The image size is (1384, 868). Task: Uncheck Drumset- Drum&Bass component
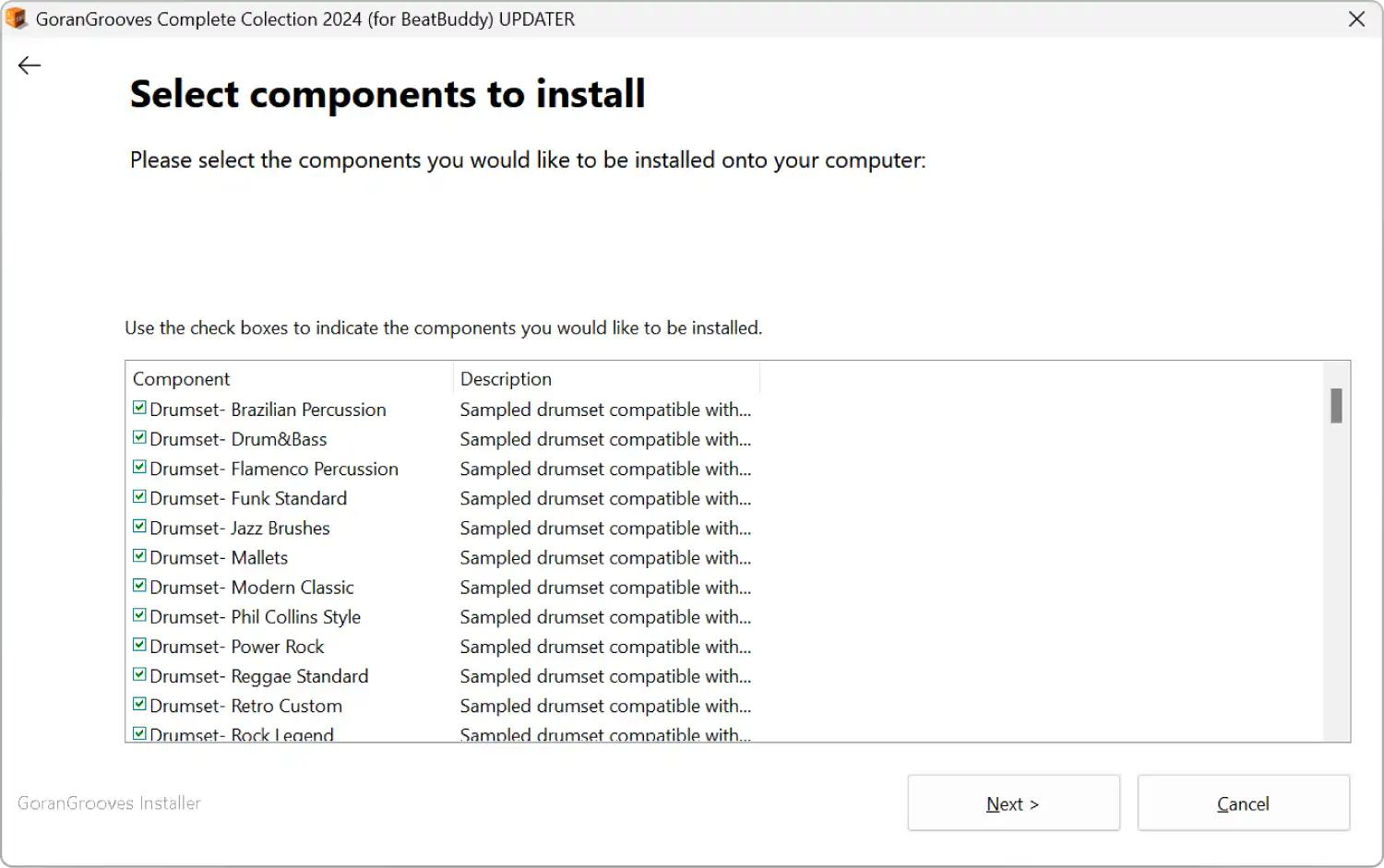(x=139, y=437)
